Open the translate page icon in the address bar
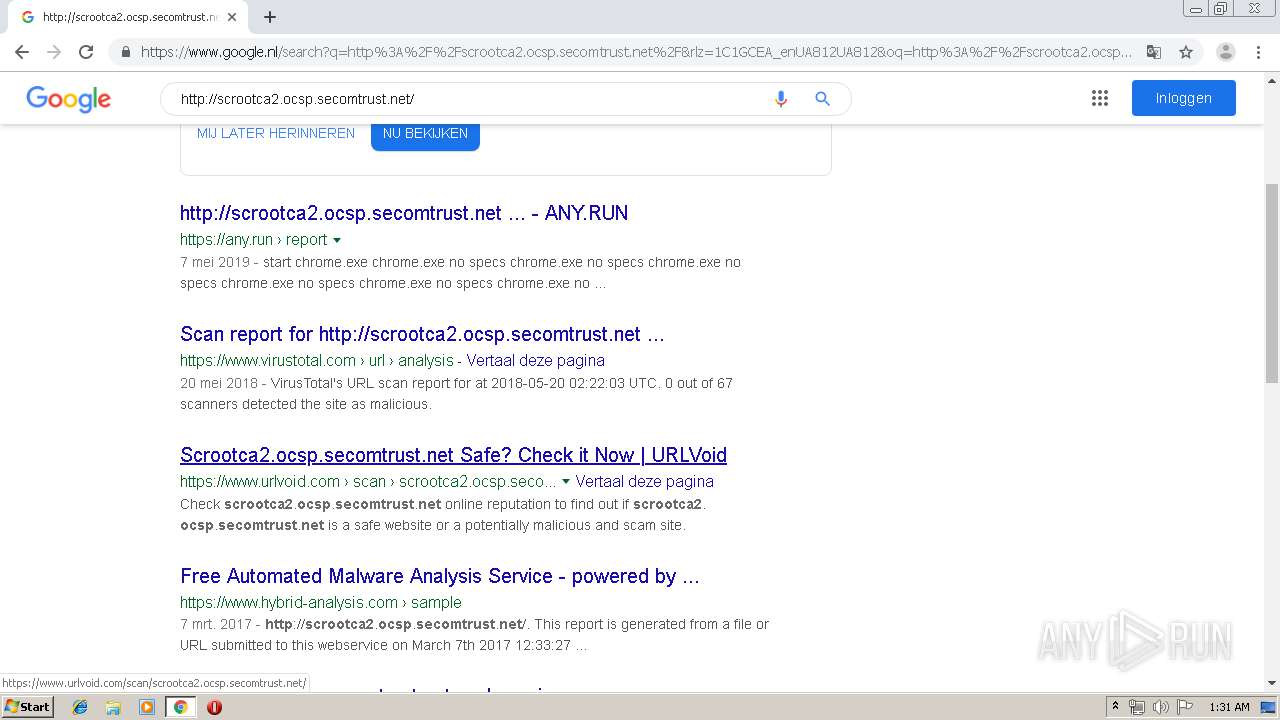This screenshot has height=720, width=1280. 1154,52
